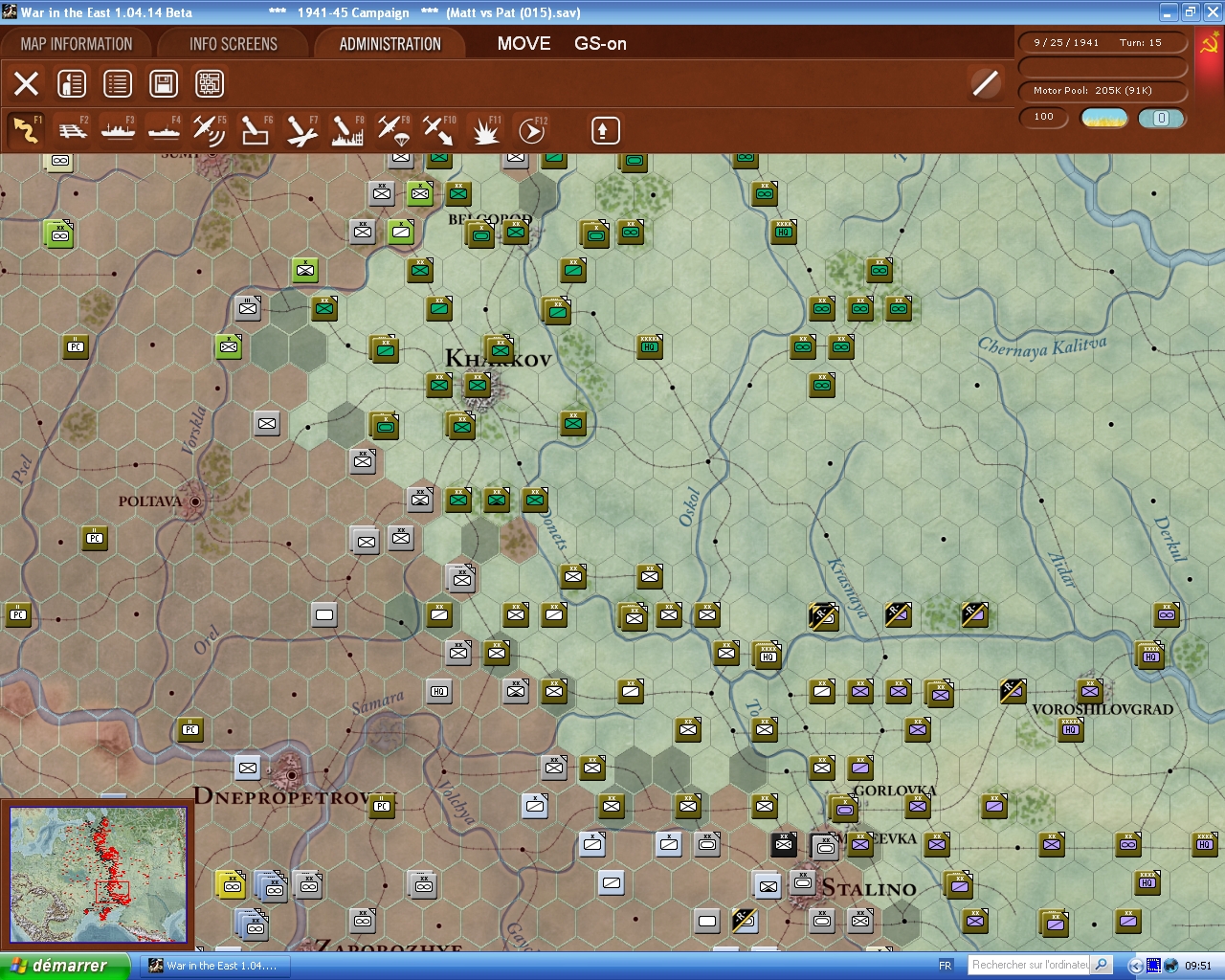1225x980 pixels.
Task: Select the F2 Rail Move mode icon
Action: (x=72, y=130)
